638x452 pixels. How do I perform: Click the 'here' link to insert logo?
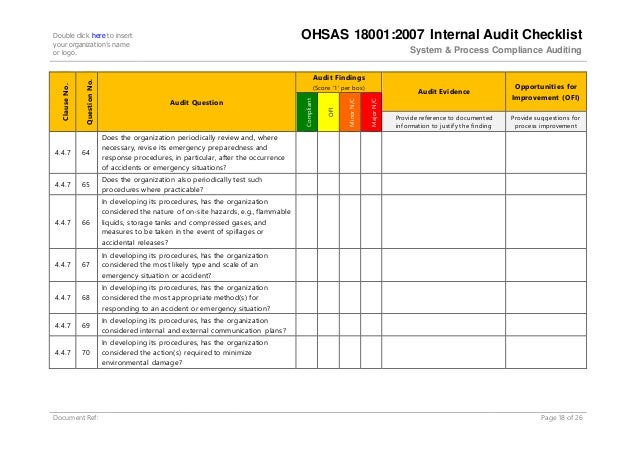(x=98, y=36)
